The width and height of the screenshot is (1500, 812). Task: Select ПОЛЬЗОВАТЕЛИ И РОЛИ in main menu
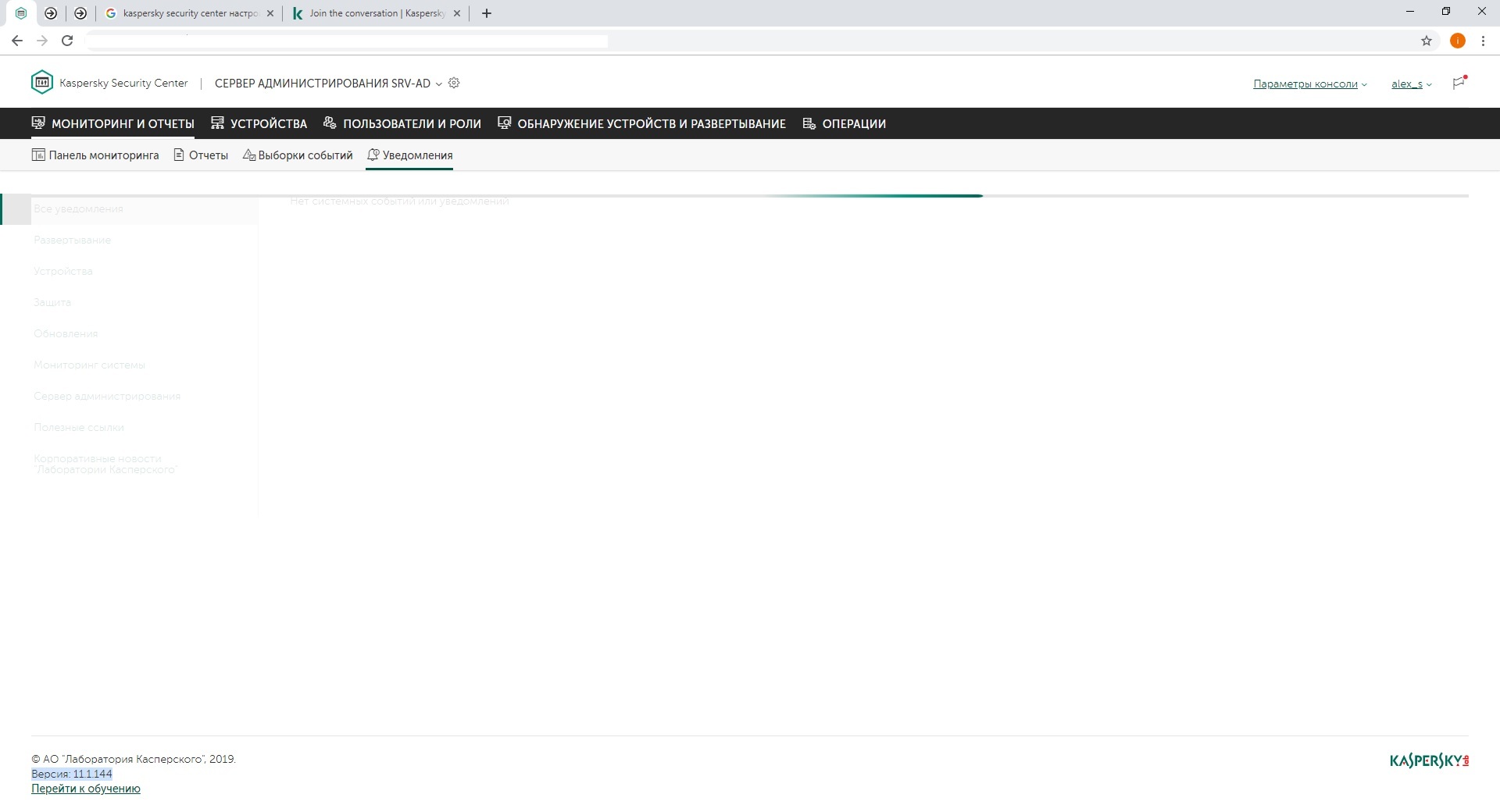click(x=402, y=123)
